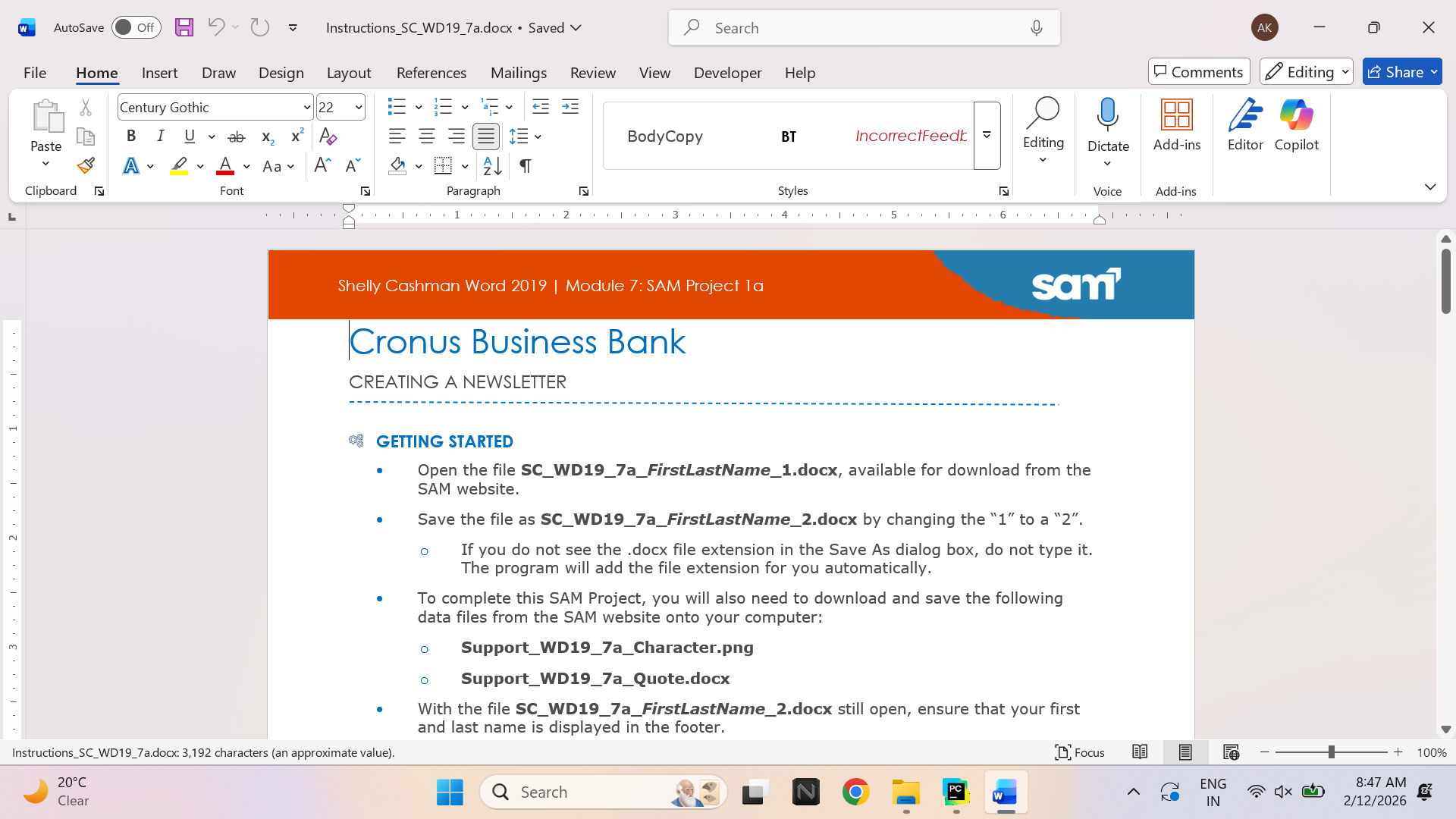This screenshot has width=1456, height=819.
Task: Switch to Web Layout view icon
Action: click(x=1231, y=752)
